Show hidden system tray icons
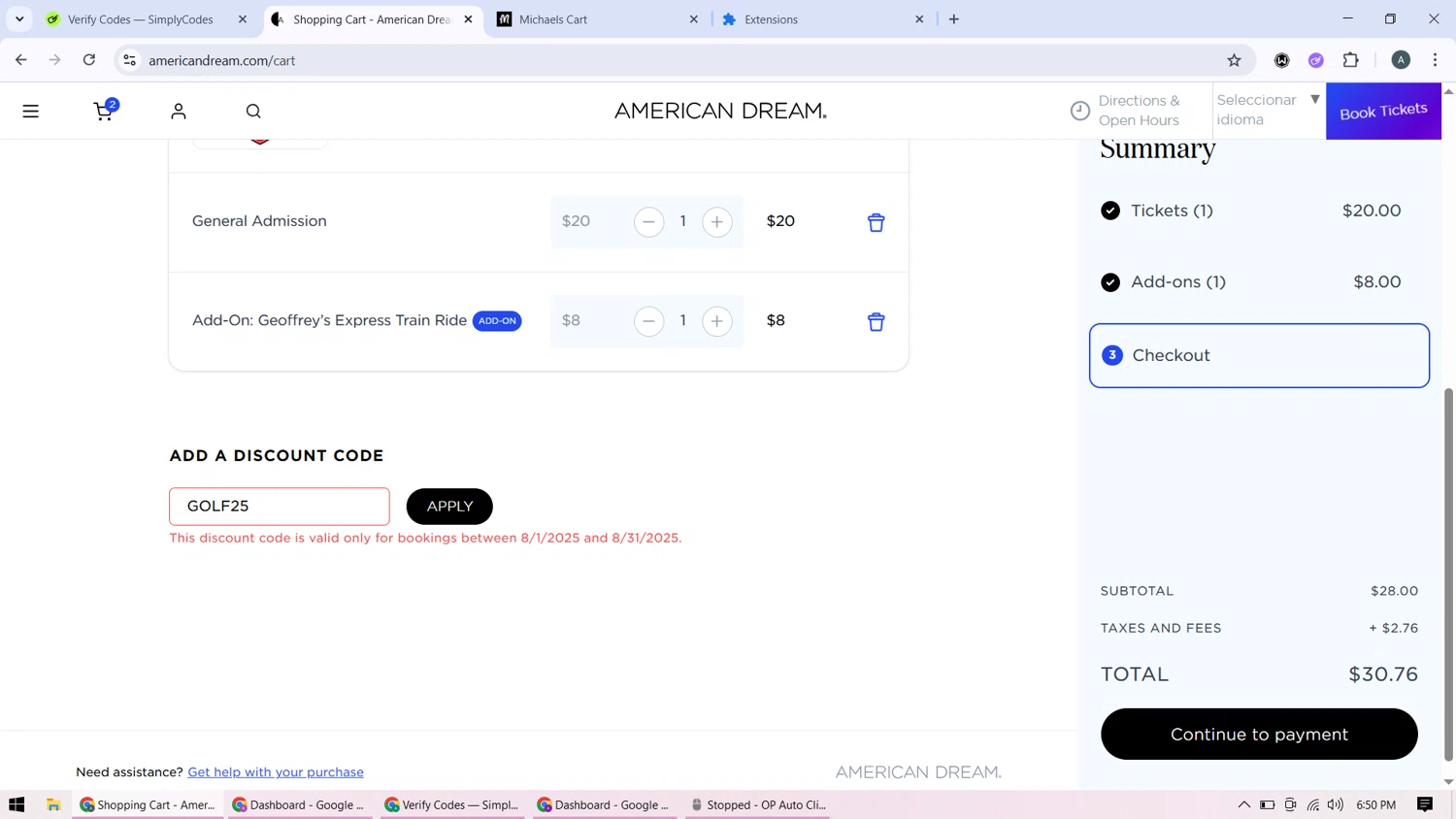Image resolution: width=1456 pixels, height=819 pixels. tap(1243, 804)
